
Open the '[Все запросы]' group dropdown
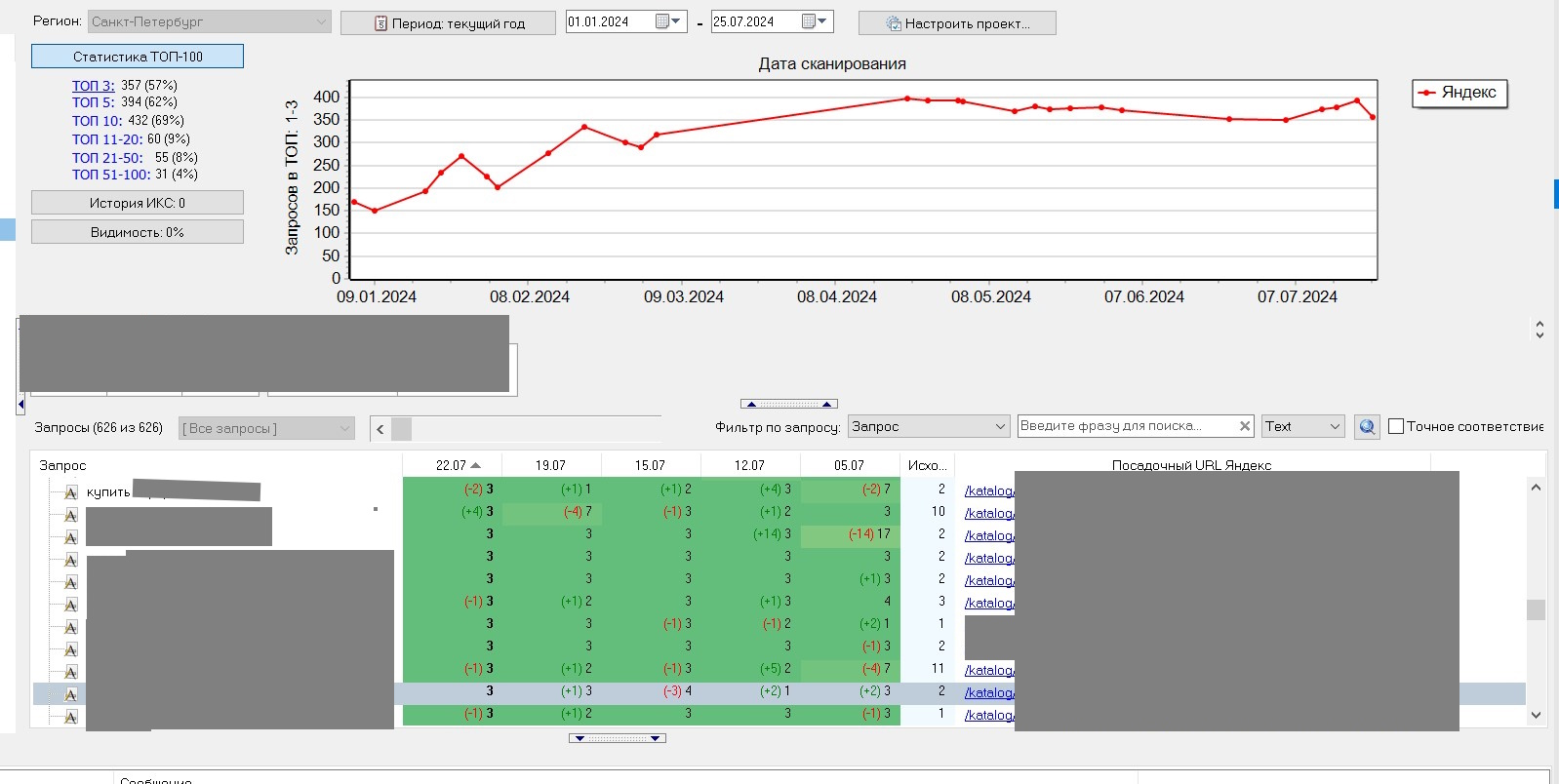[265, 428]
